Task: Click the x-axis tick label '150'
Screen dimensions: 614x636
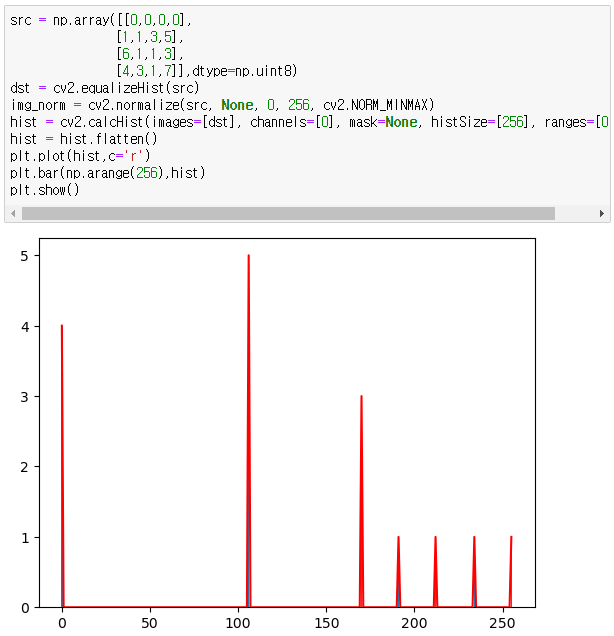Action: click(326, 623)
